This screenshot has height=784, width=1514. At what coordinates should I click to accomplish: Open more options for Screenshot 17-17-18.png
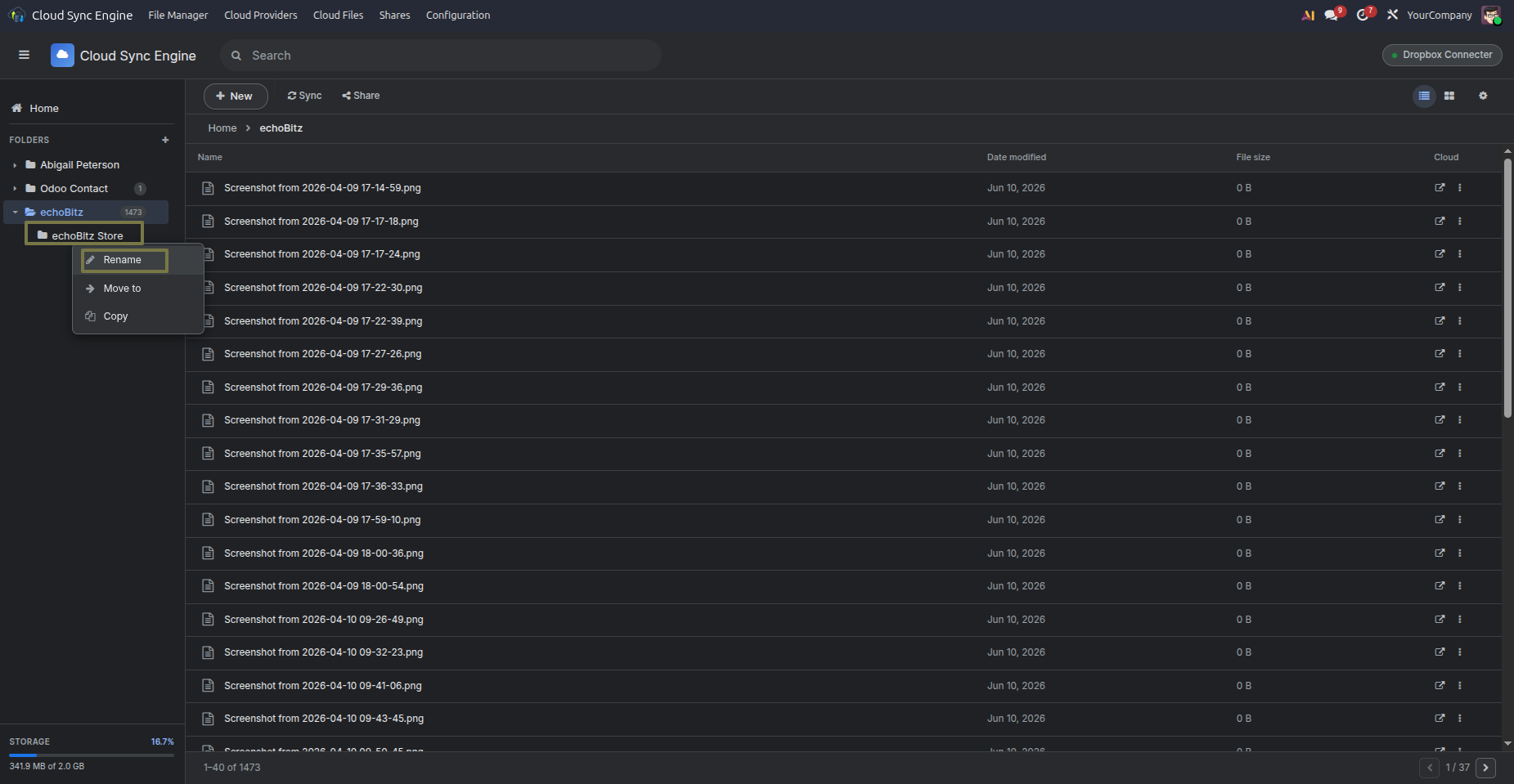coord(1459,221)
